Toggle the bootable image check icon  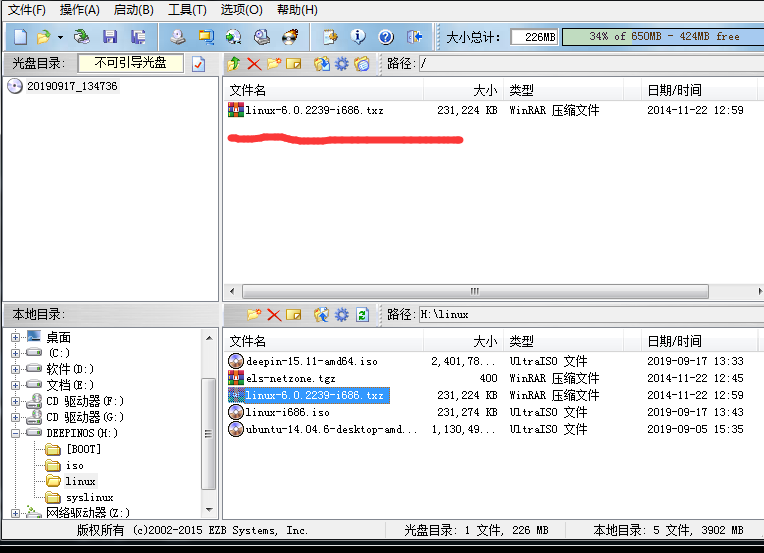[x=198, y=64]
